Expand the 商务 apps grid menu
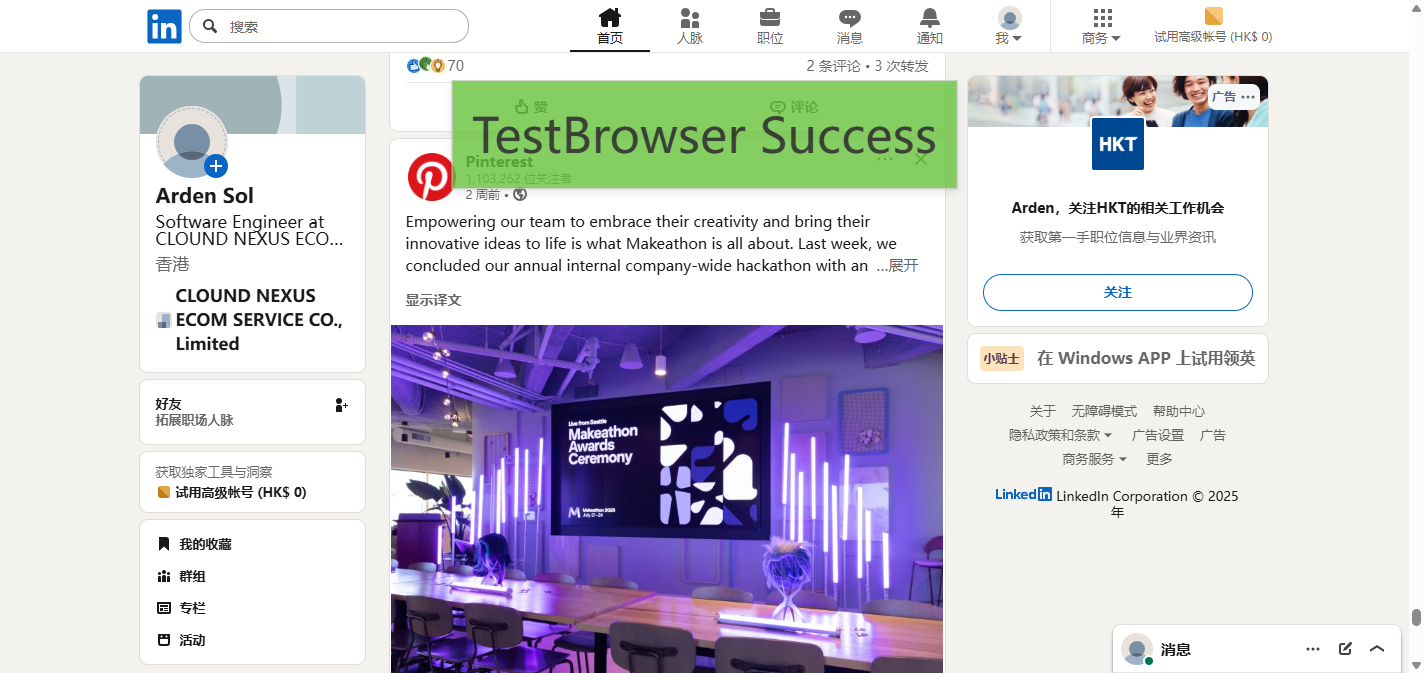The height and width of the screenshot is (673, 1424). (x=1101, y=26)
